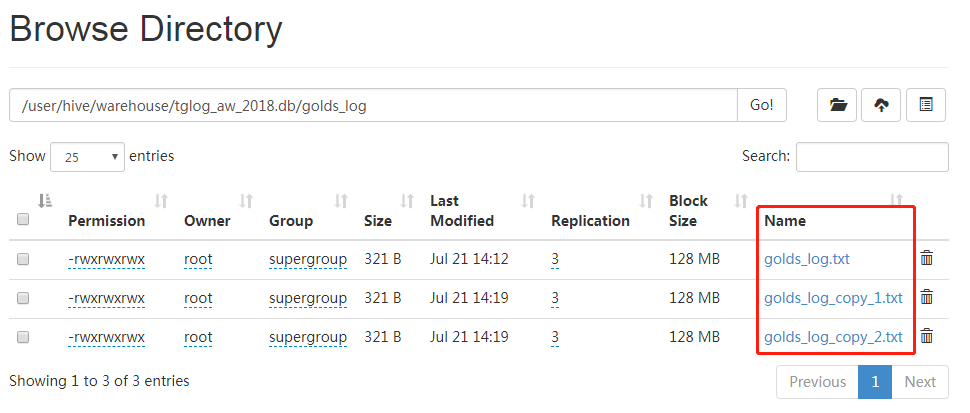Open the golds_log_copy_1.txt file link
The width and height of the screenshot is (970, 413).
coord(833,298)
